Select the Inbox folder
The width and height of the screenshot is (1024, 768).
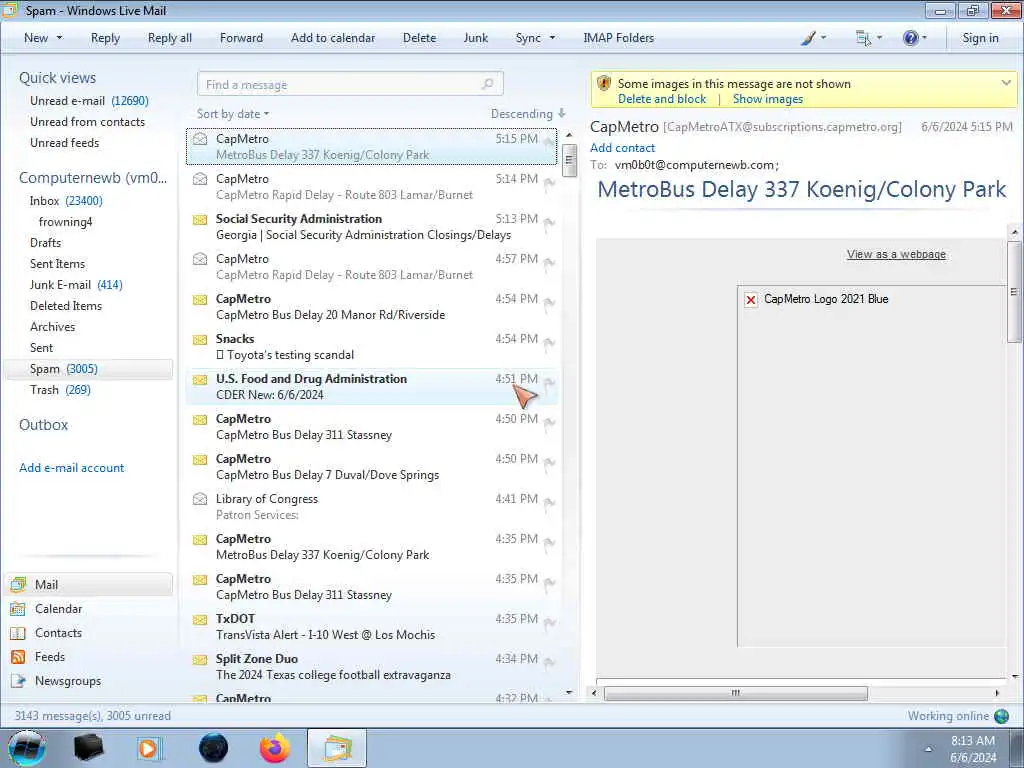coord(65,200)
